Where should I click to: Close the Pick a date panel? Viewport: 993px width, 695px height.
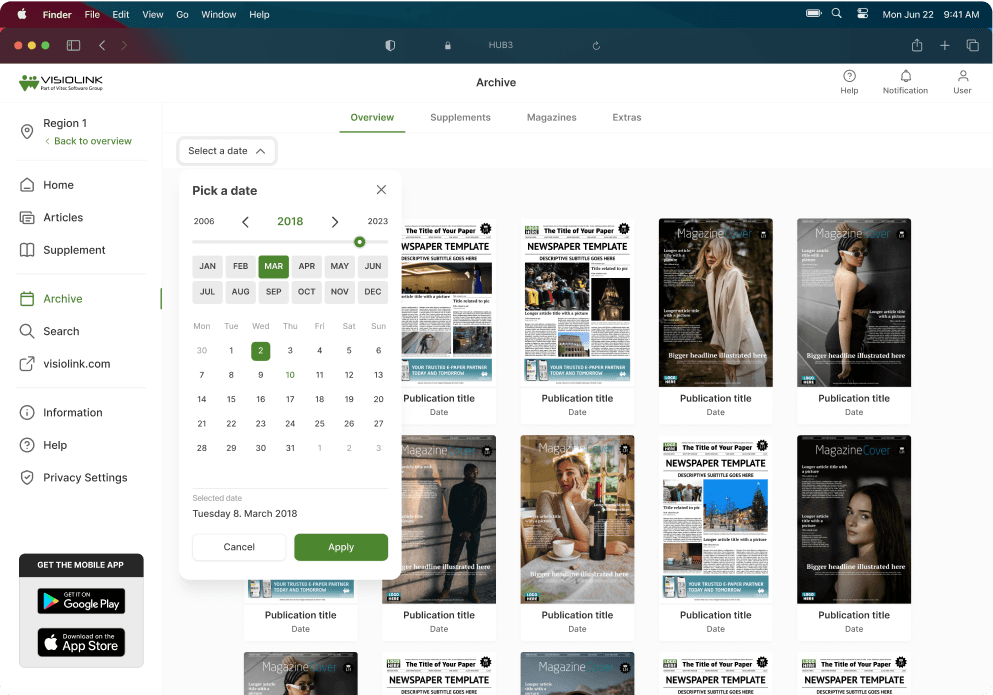coord(381,189)
